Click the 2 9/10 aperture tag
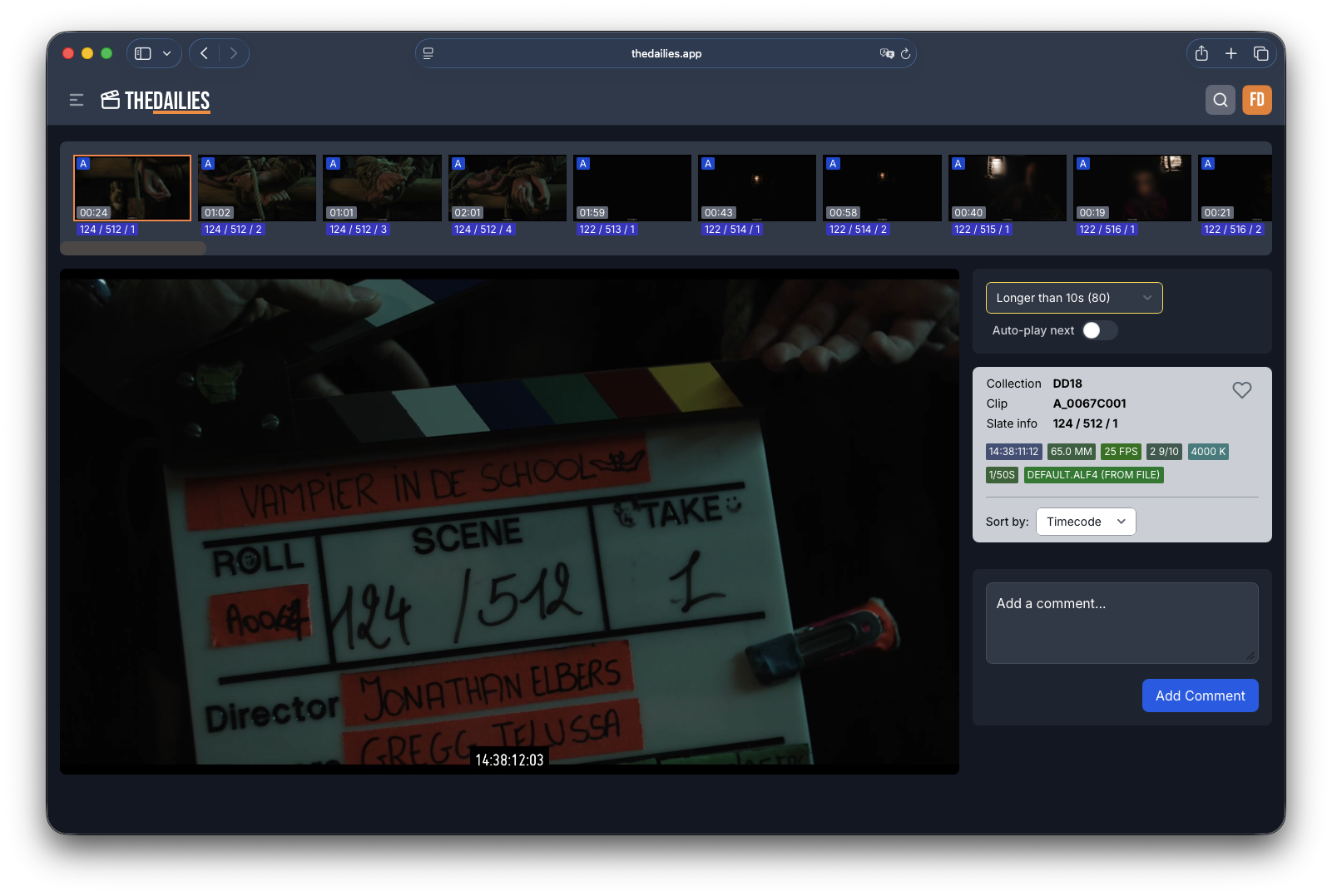1332x896 pixels. point(1164,452)
